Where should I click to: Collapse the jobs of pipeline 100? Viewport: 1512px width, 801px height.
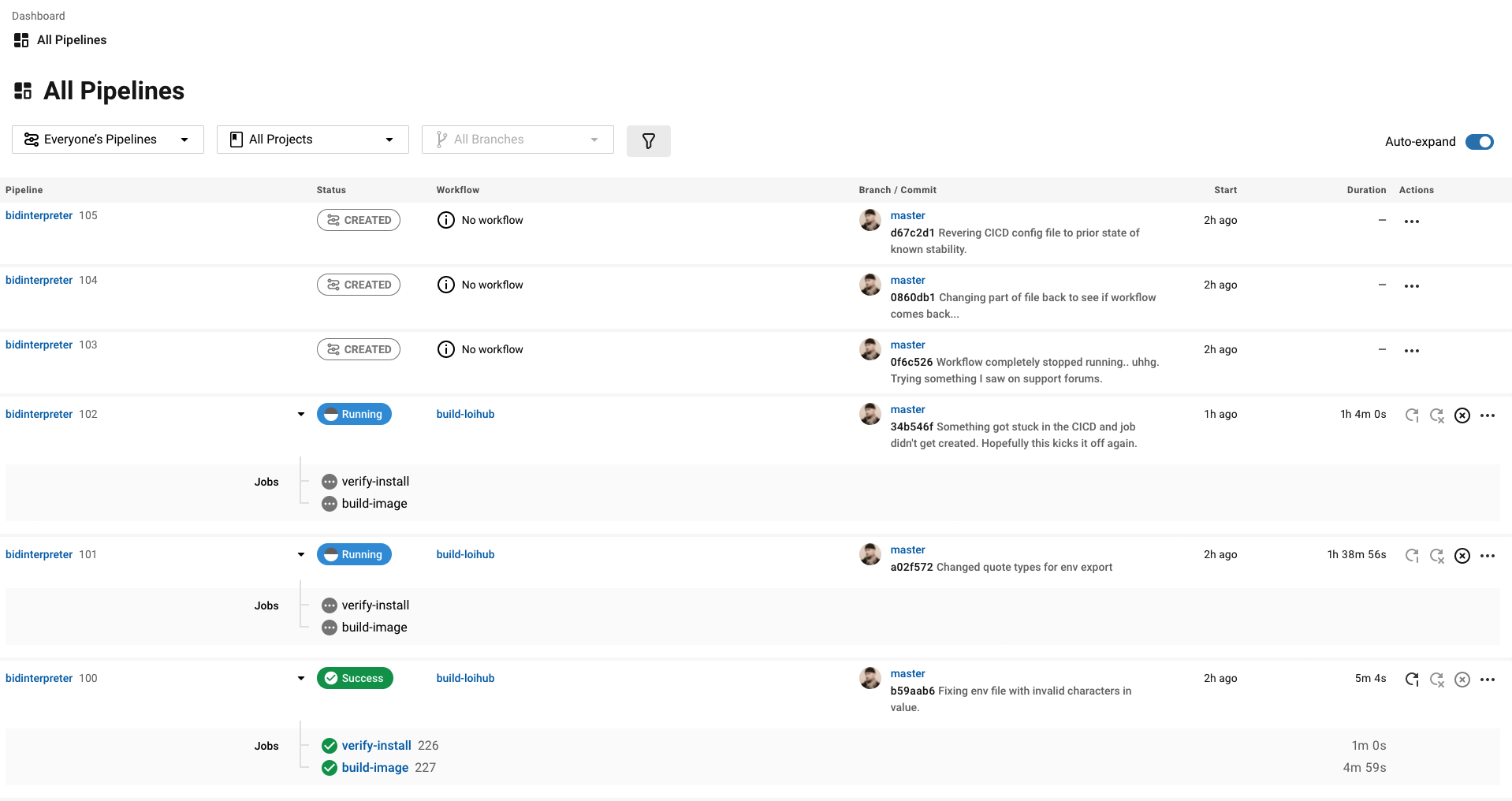coord(301,678)
